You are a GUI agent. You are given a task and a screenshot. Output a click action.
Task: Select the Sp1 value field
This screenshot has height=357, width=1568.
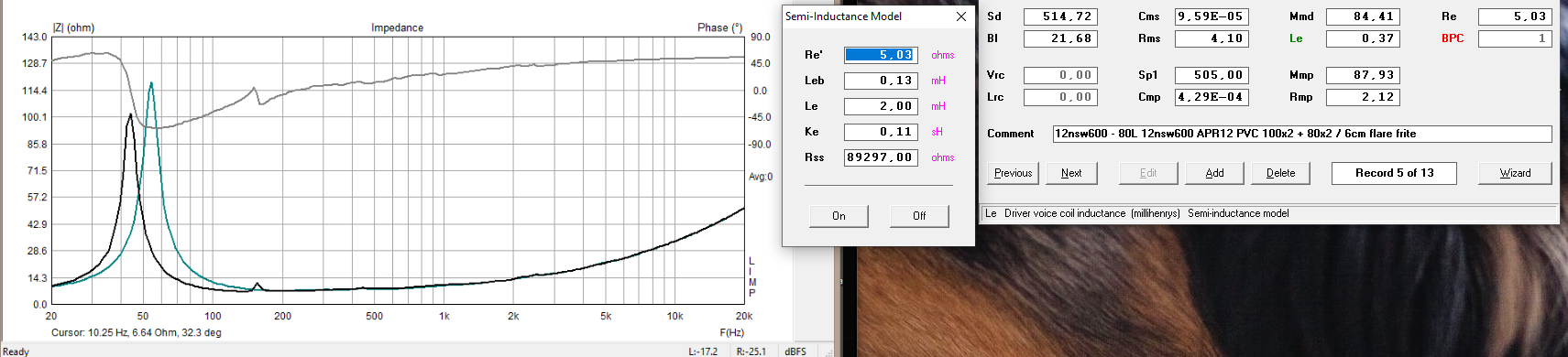[1211, 75]
